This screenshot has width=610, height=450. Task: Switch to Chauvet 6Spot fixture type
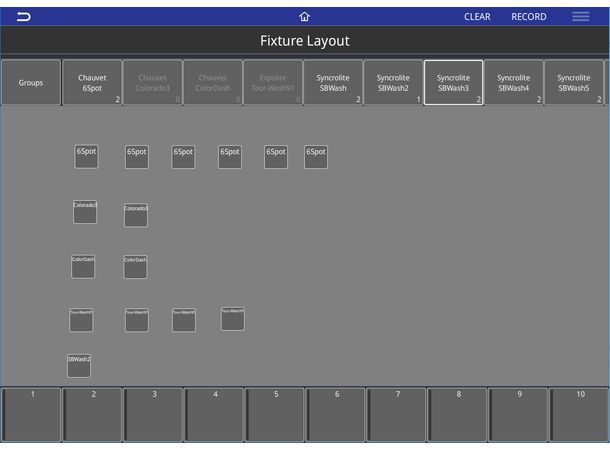click(x=92, y=83)
